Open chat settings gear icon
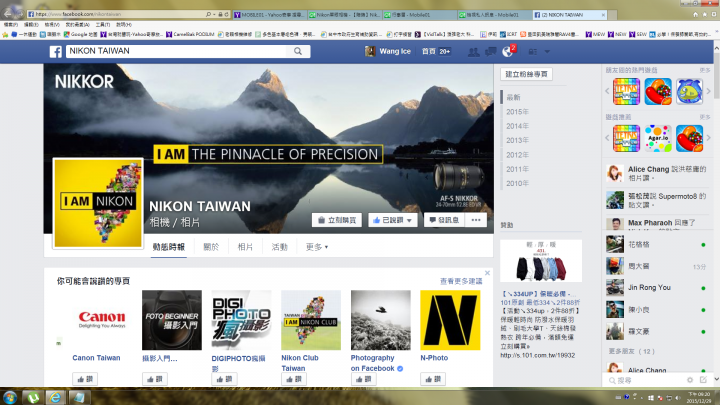Image resolution: width=720 pixels, height=405 pixels. pos(690,380)
